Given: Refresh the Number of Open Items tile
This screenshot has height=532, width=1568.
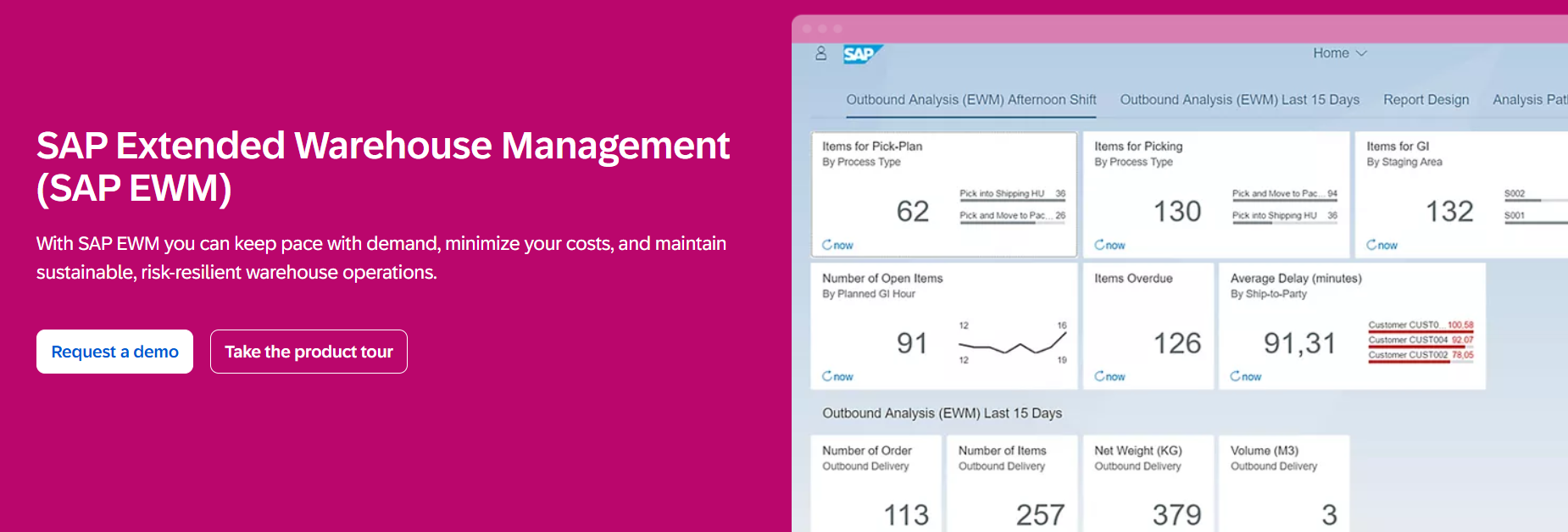Looking at the screenshot, I should (x=837, y=376).
